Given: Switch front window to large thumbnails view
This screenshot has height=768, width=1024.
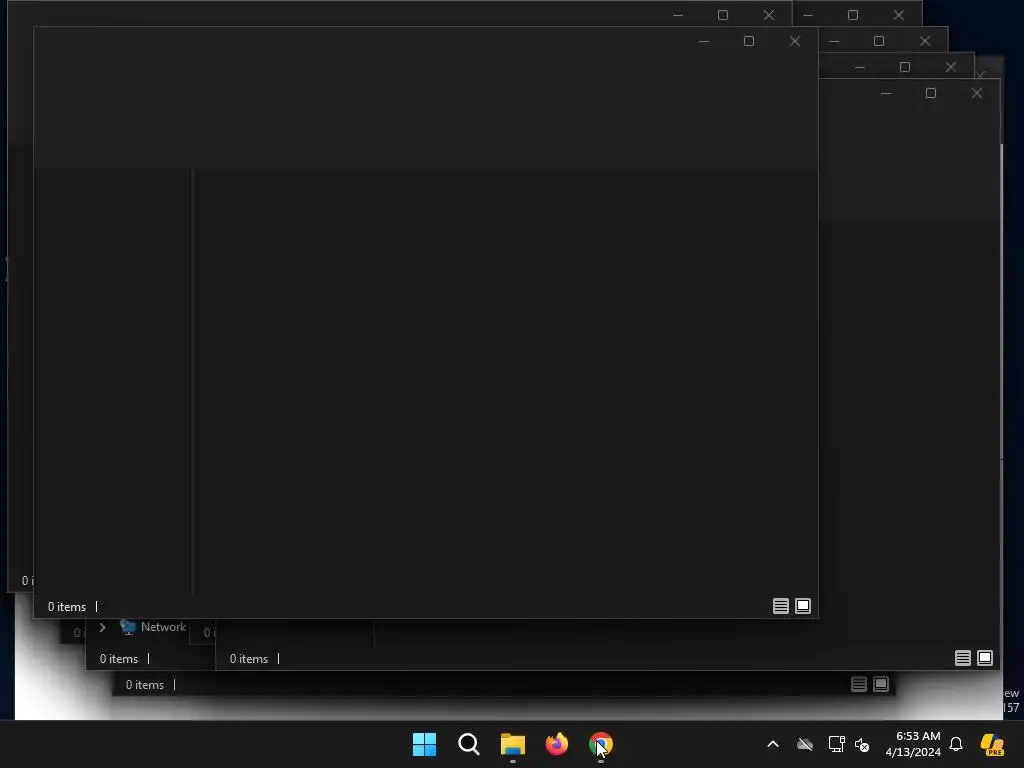Looking at the screenshot, I should click(803, 606).
